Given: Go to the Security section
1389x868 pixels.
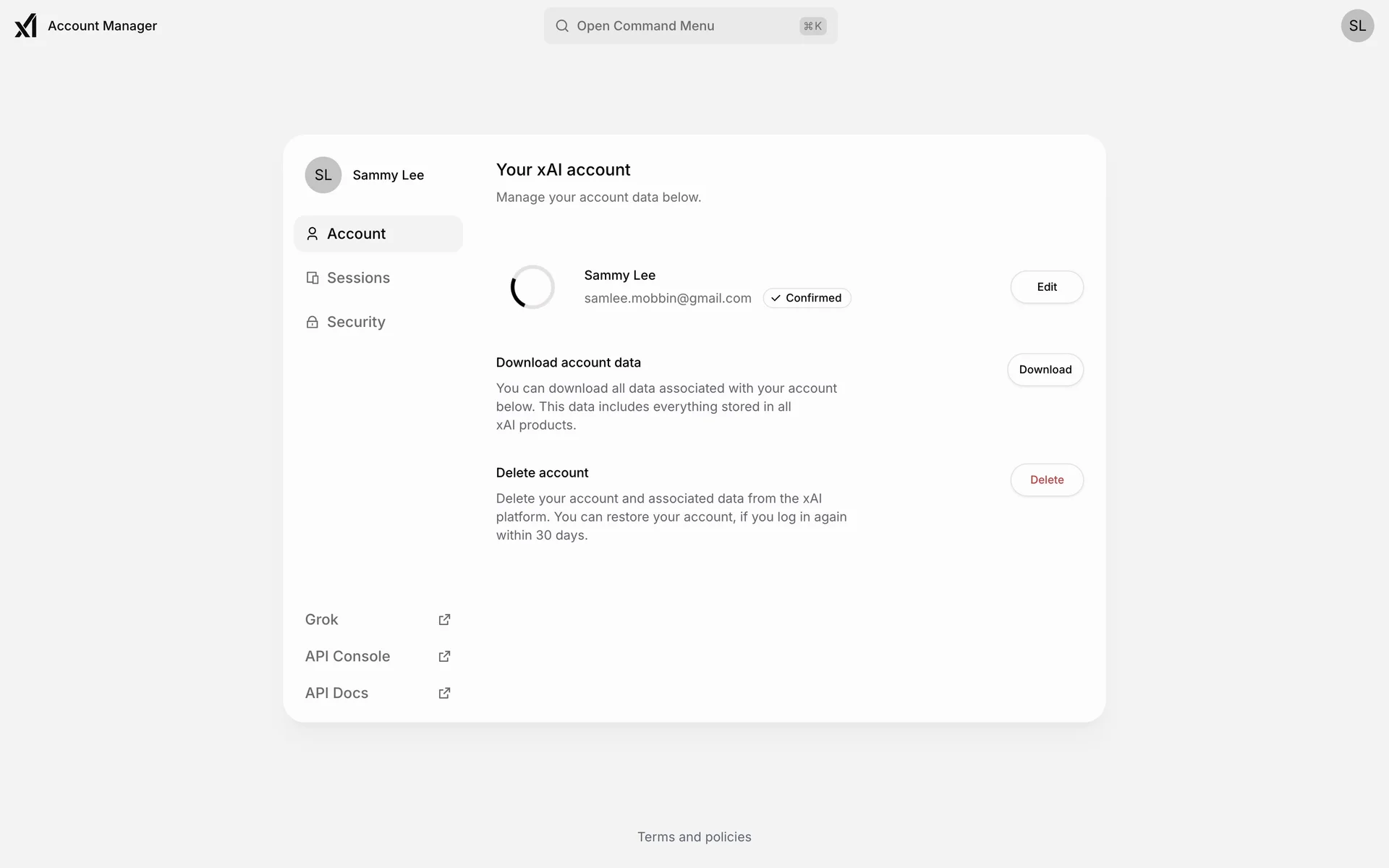Looking at the screenshot, I should pyautogui.click(x=356, y=322).
